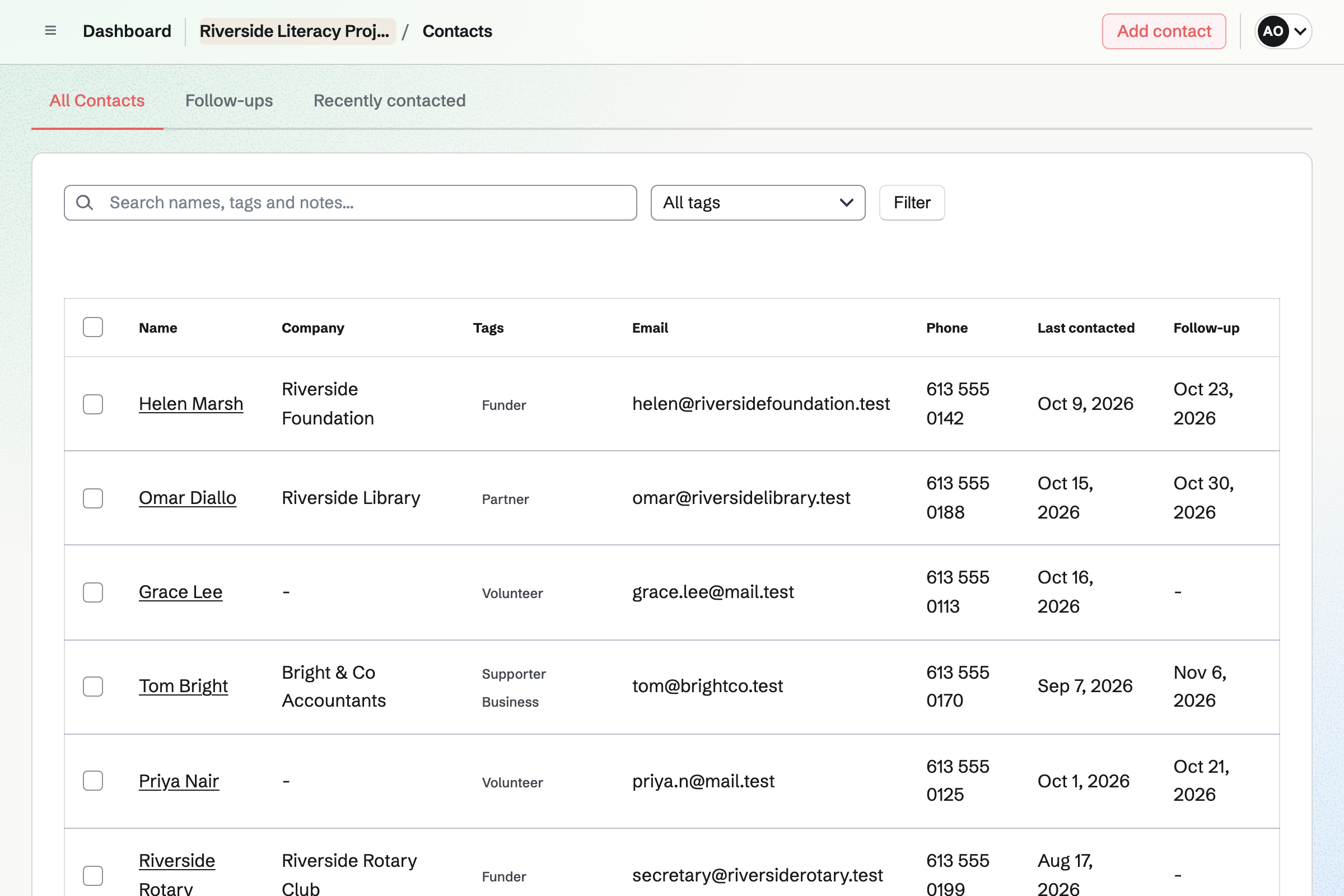The width and height of the screenshot is (1344, 896).
Task: Click the search magnifier icon
Action: pos(85,202)
